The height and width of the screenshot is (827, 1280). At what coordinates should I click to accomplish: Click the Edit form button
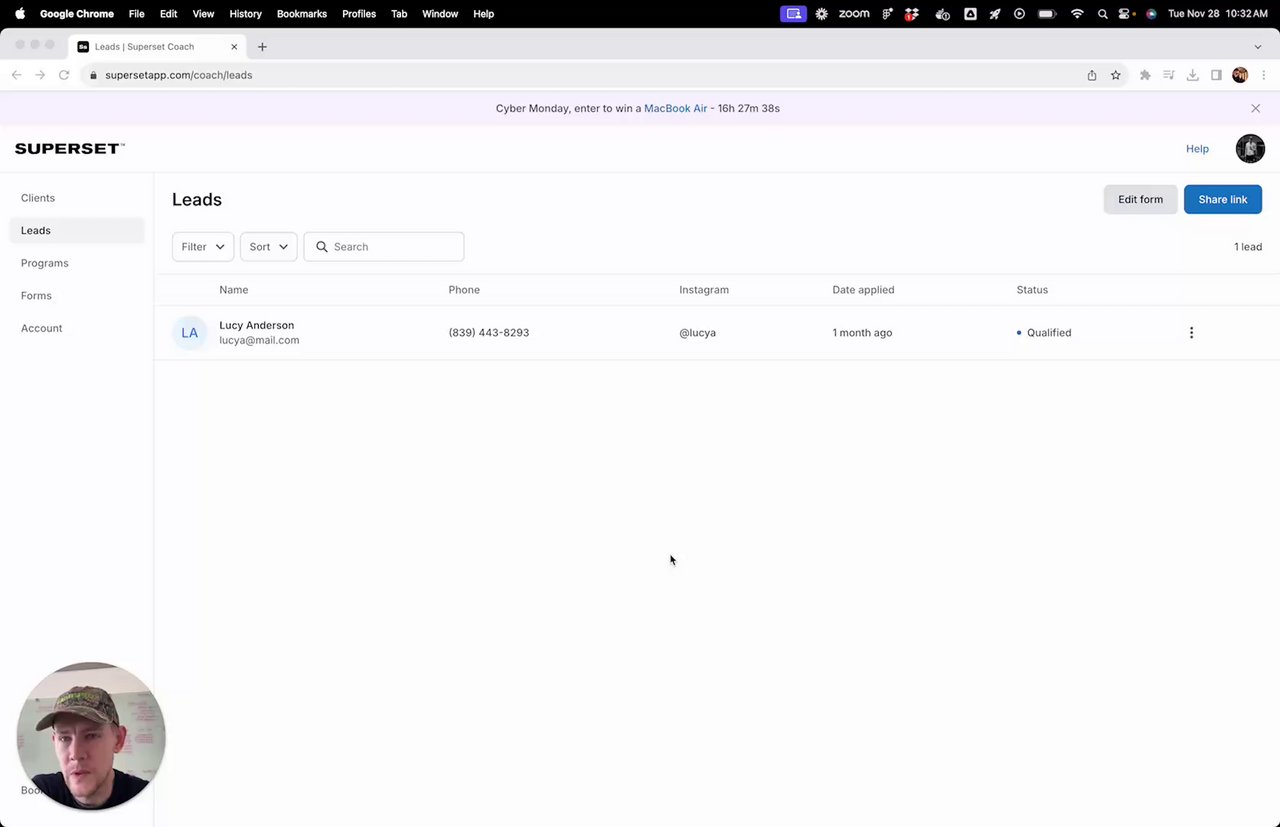[x=1140, y=199]
